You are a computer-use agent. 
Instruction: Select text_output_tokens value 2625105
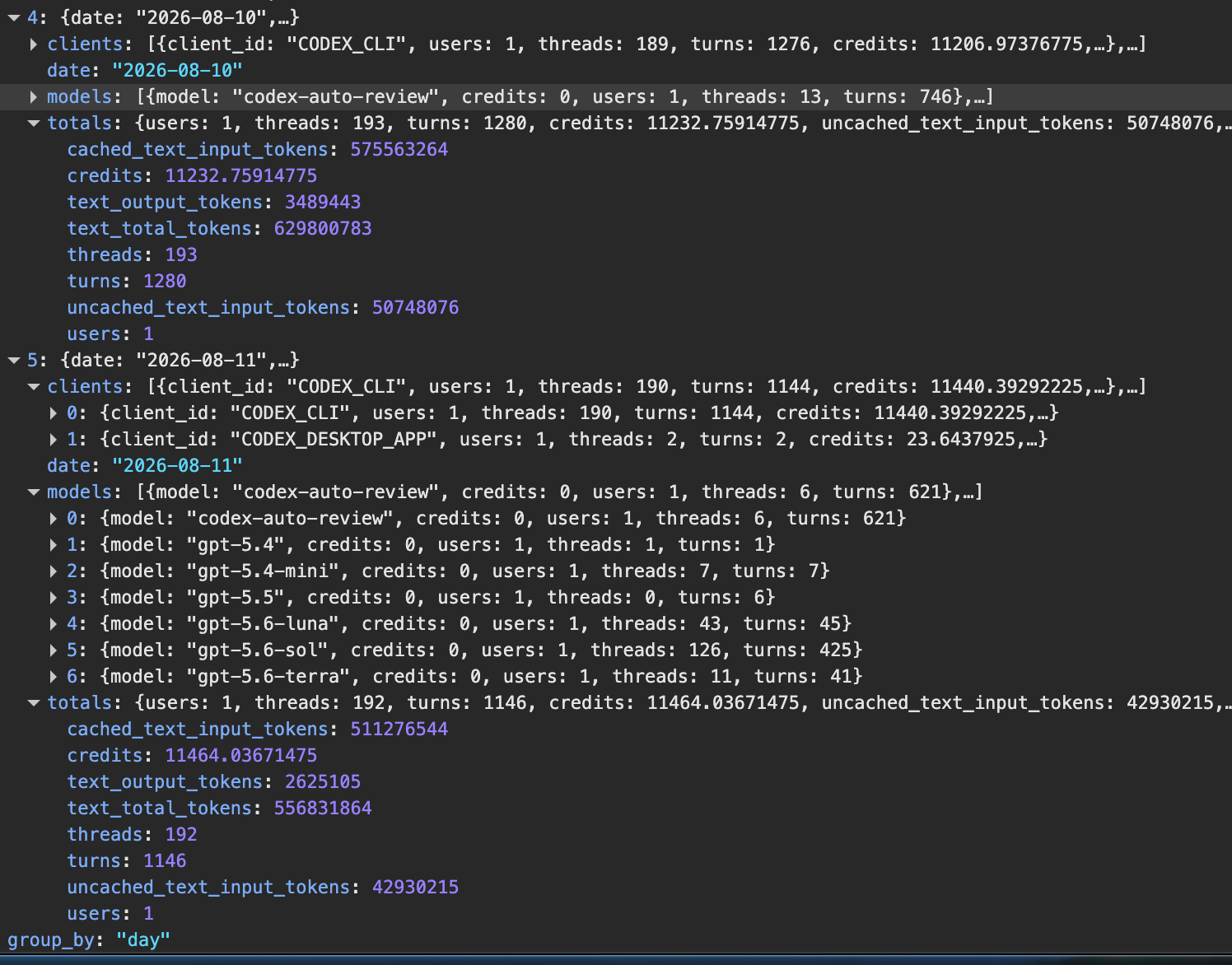(323, 781)
